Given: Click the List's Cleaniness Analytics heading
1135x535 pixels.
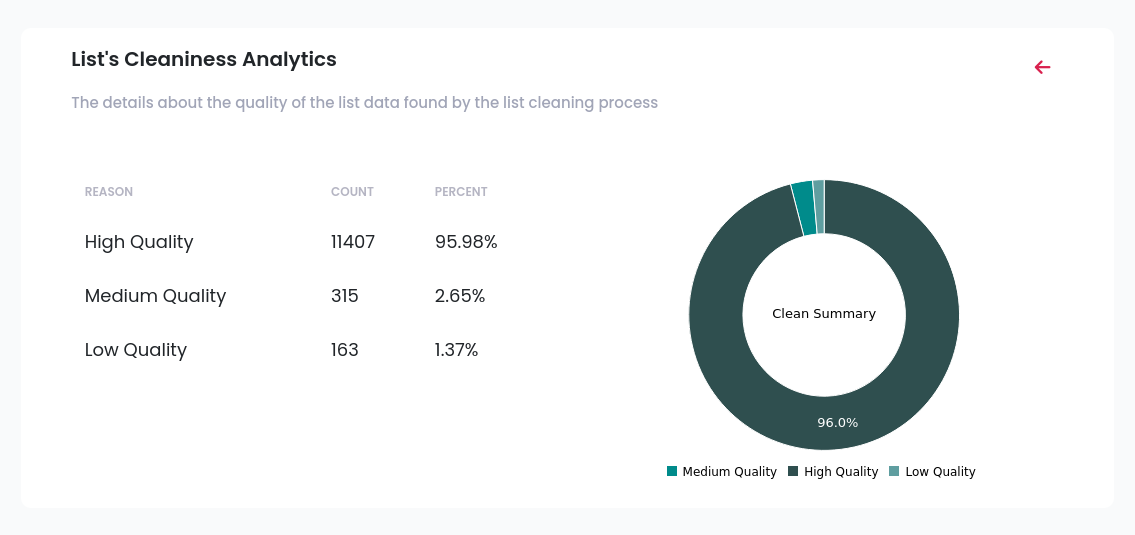Looking at the screenshot, I should pos(204,59).
